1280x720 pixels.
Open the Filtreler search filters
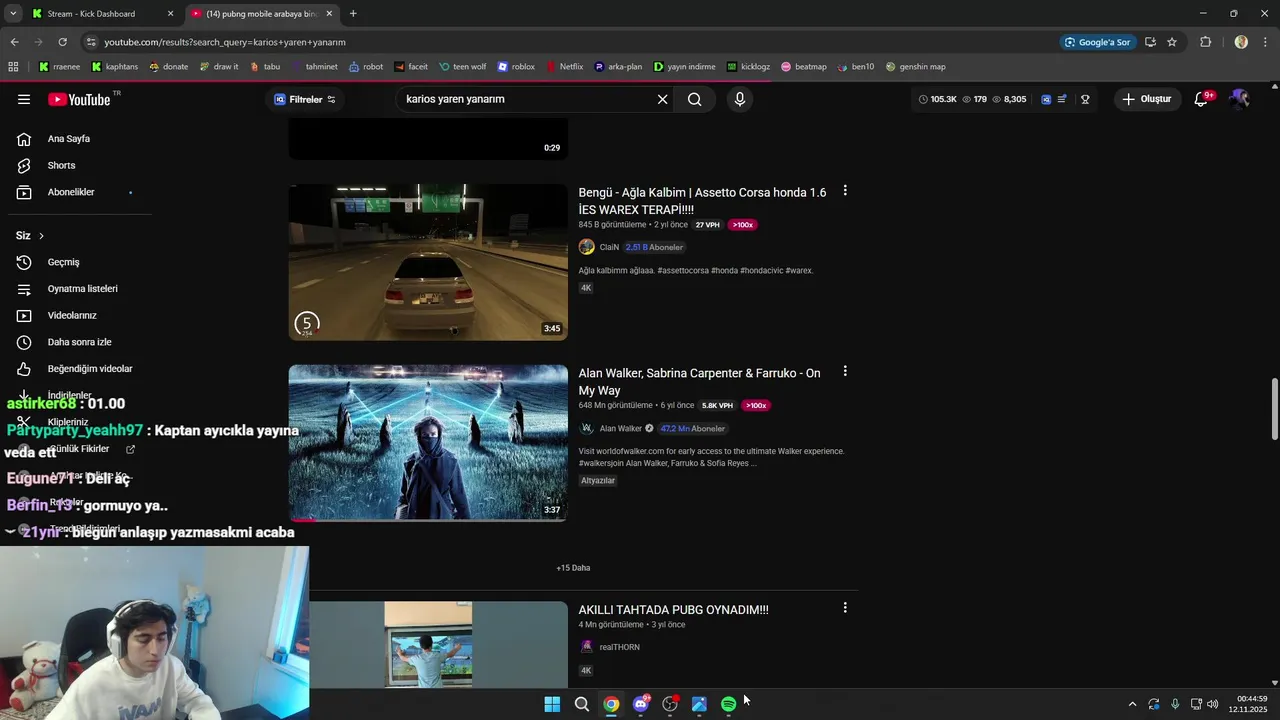(x=305, y=99)
